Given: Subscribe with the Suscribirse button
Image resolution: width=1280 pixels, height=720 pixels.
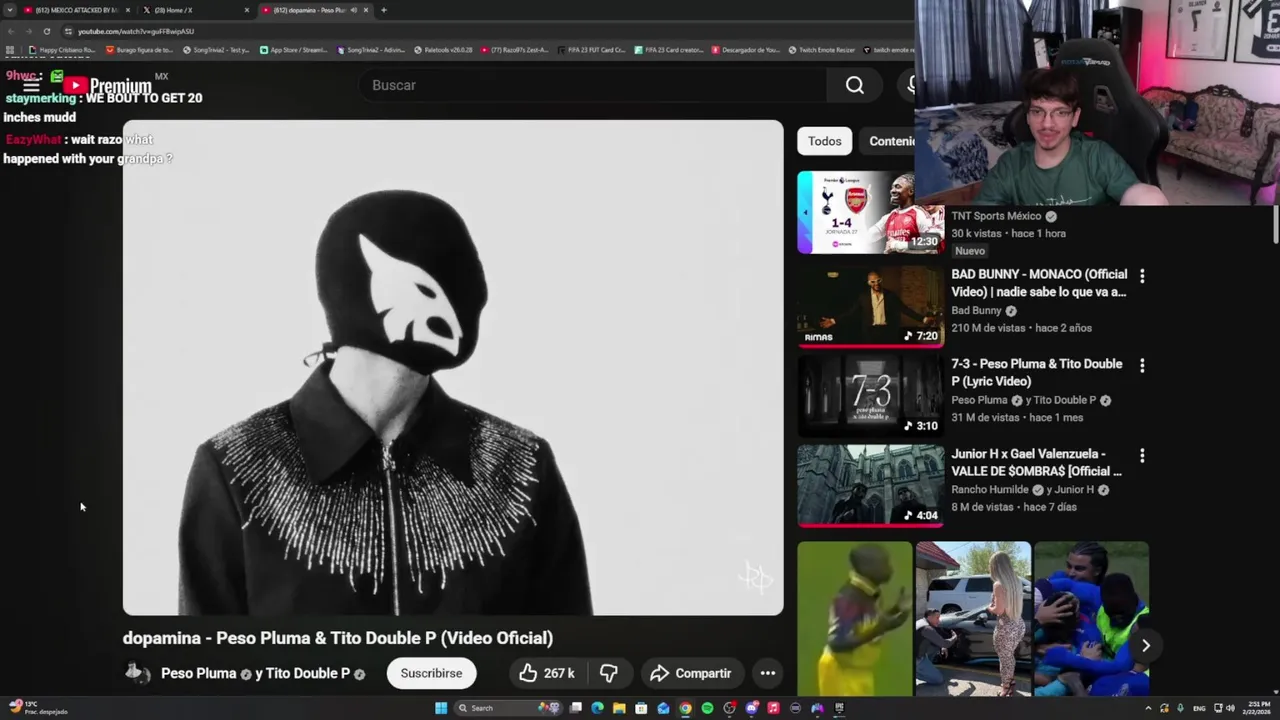Looking at the screenshot, I should [x=431, y=673].
